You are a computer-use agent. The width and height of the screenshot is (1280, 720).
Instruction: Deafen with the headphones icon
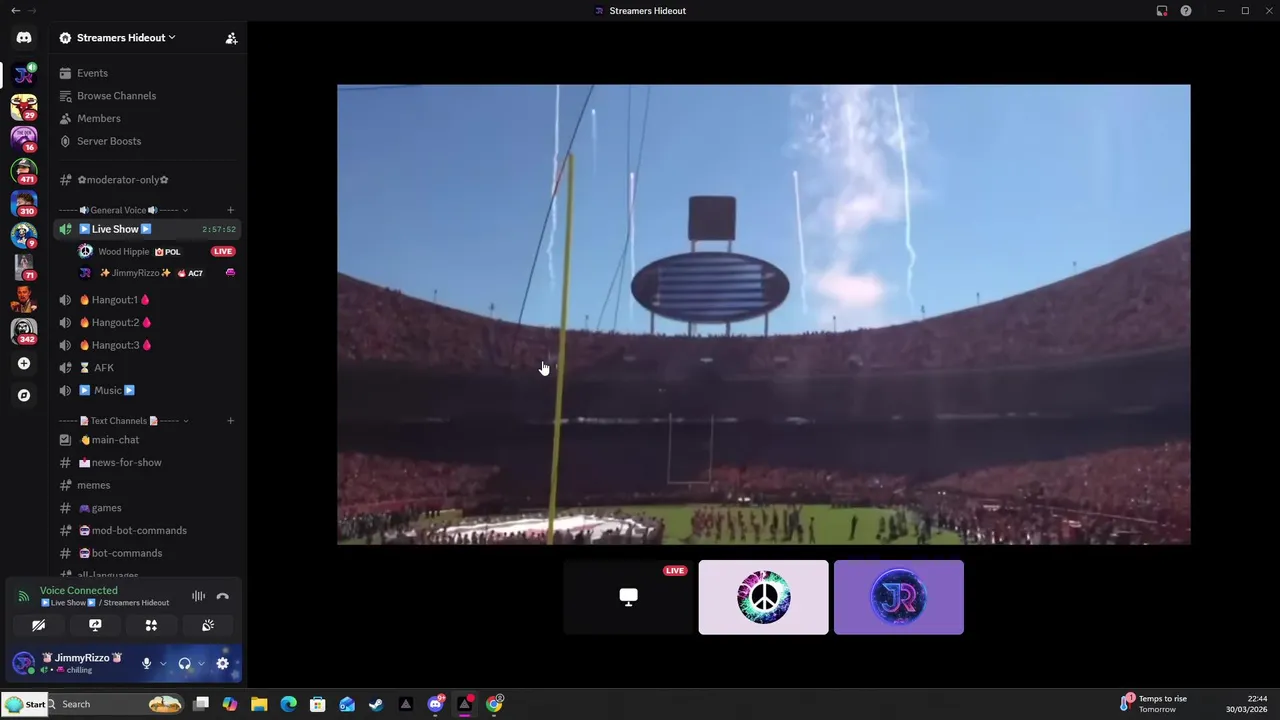click(184, 663)
